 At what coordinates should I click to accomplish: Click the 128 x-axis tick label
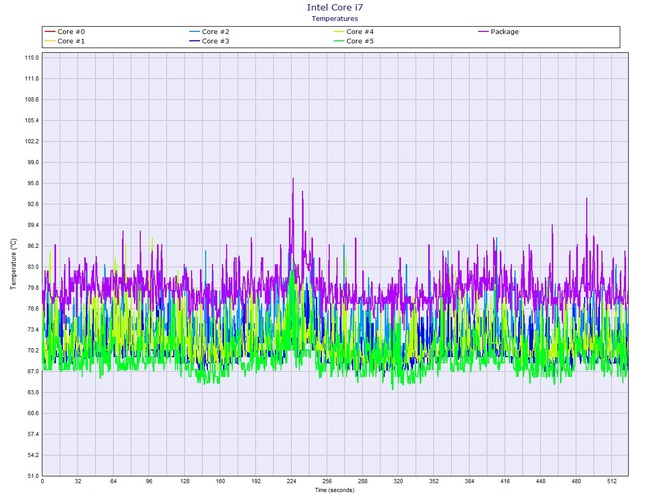pyautogui.click(x=185, y=481)
